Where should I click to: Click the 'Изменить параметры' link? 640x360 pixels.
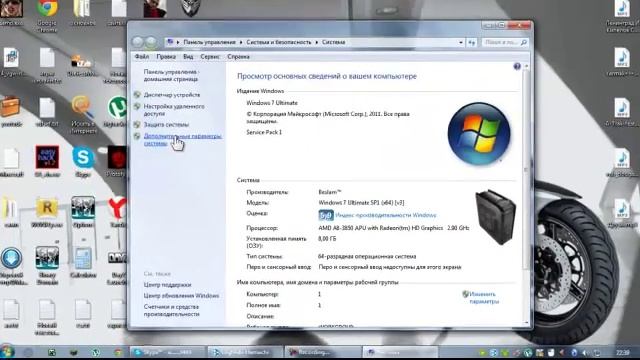(484, 298)
